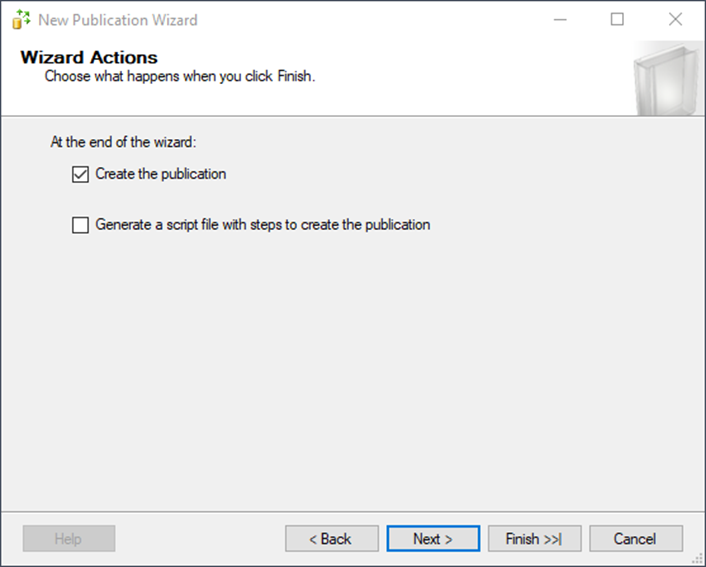Click the 'Generate a script file with steps' label
The image size is (706, 567).
(263, 224)
